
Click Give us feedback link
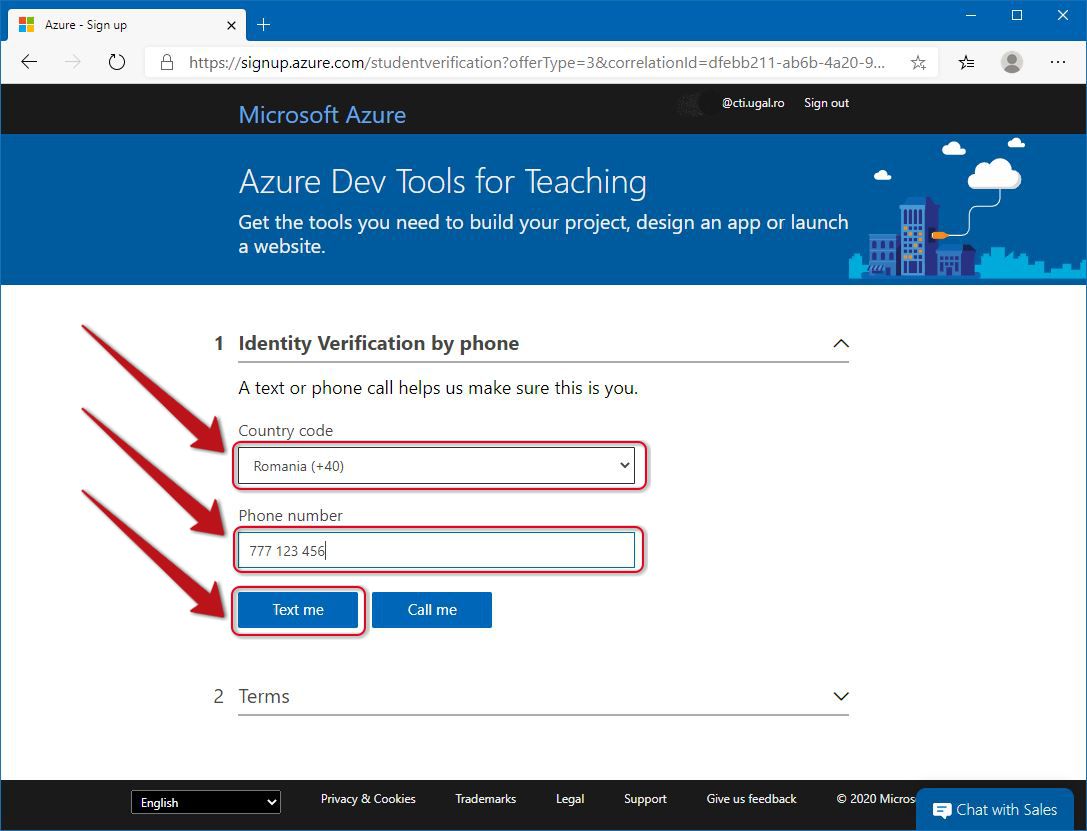(x=751, y=799)
